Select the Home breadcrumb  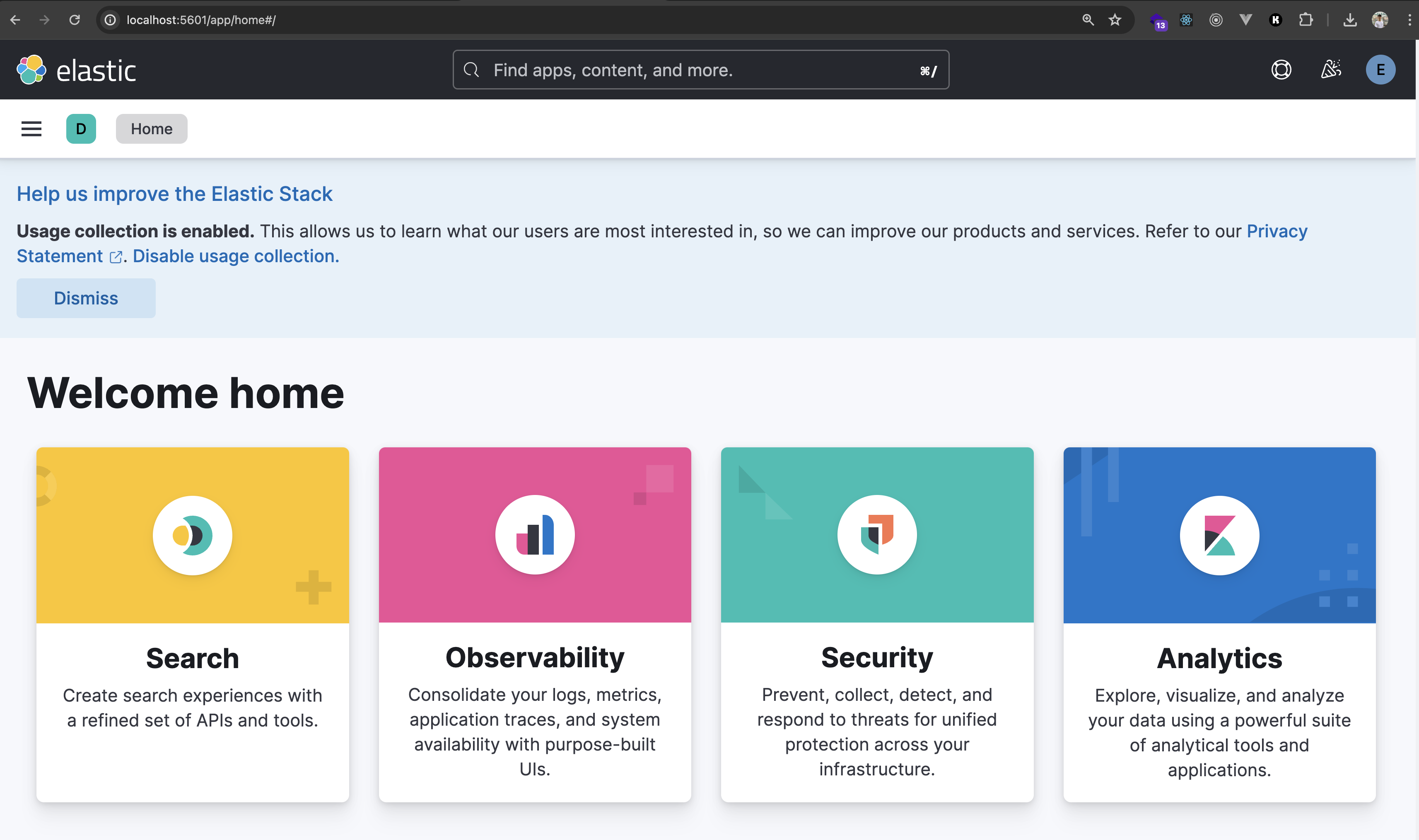coord(151,128)
